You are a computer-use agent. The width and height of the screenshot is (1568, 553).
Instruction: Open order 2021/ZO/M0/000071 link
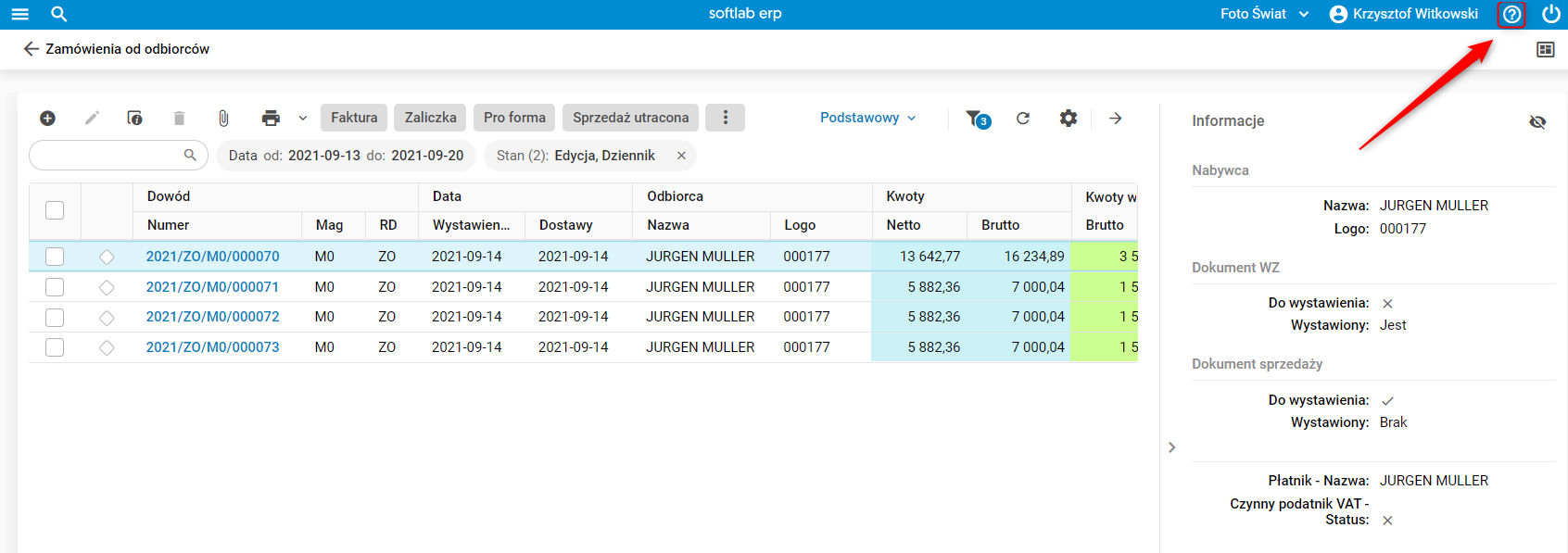(x=212, y=287)
